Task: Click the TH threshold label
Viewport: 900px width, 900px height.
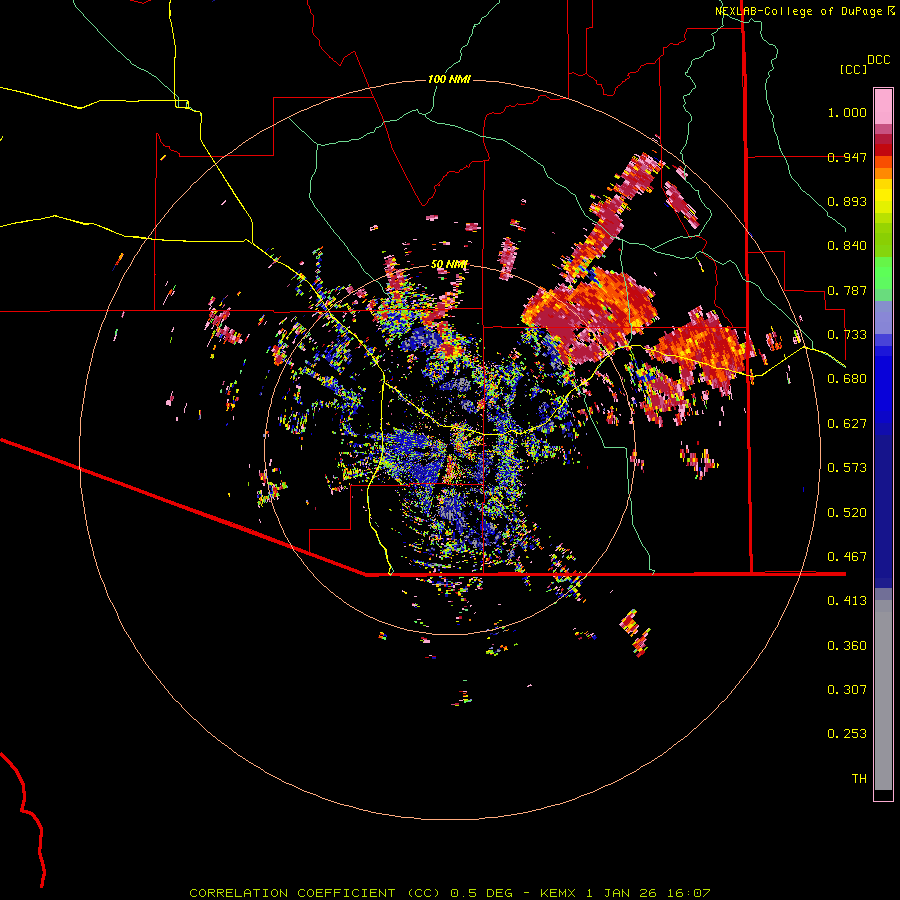Action: pos(859,779)
